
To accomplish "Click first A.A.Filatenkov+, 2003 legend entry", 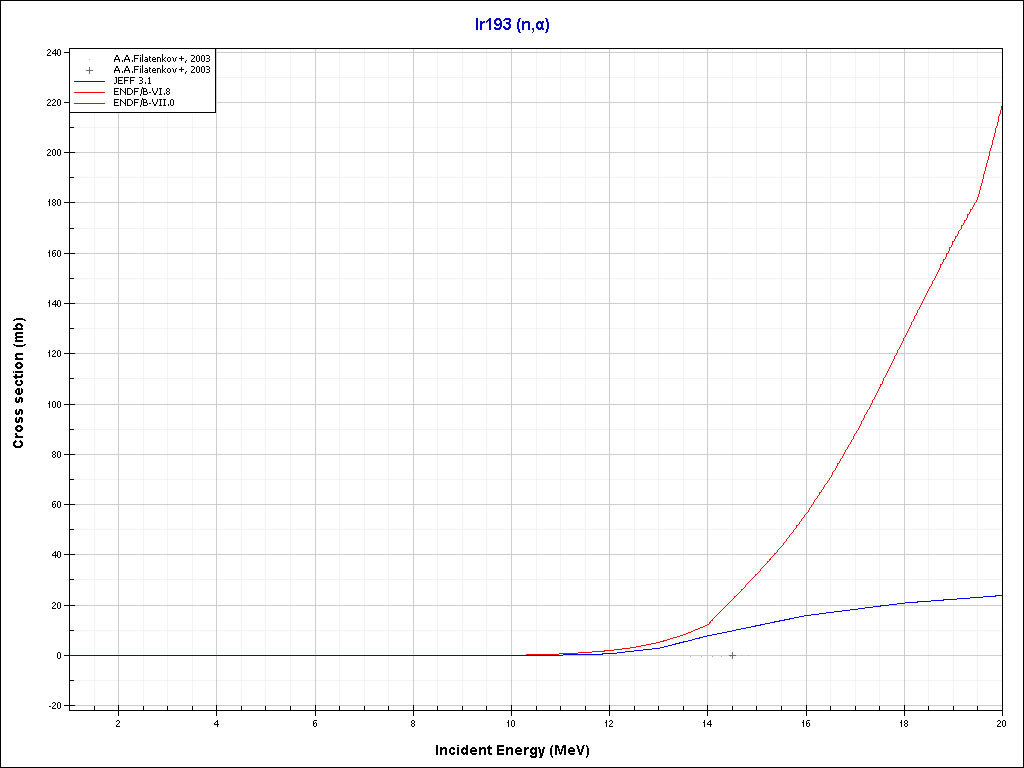I will (162, 58).
